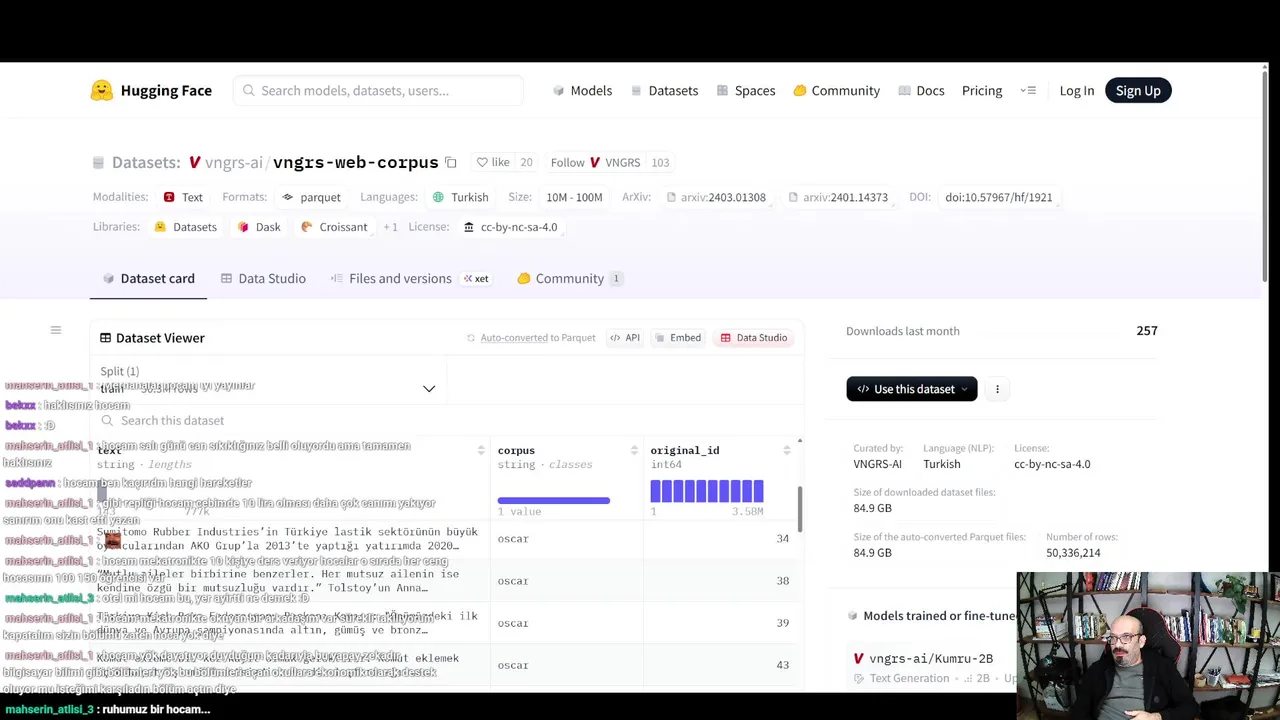This screenshot has height=720, width=1280.
Task: Click the number of rows value 50,336,214
Action: 1073,553
